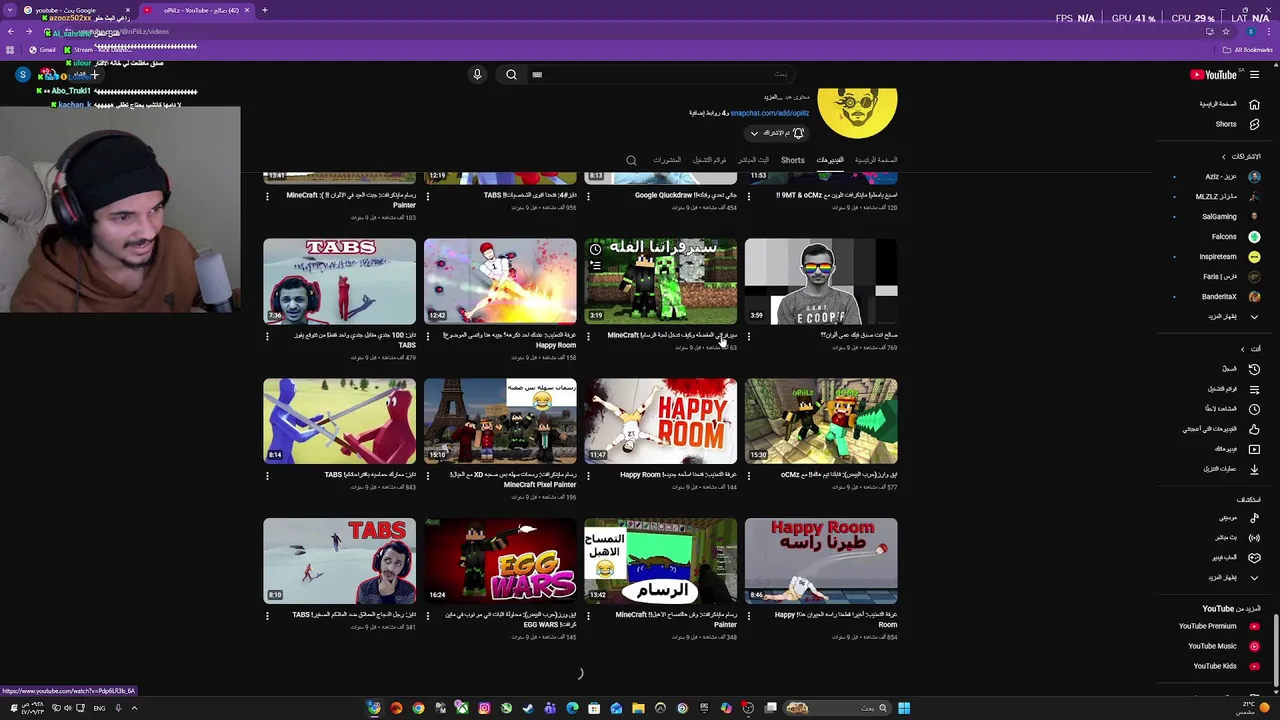Open the on-screen keyboard icon in search
The image size is (1280, 720).
tap(537, 75)
